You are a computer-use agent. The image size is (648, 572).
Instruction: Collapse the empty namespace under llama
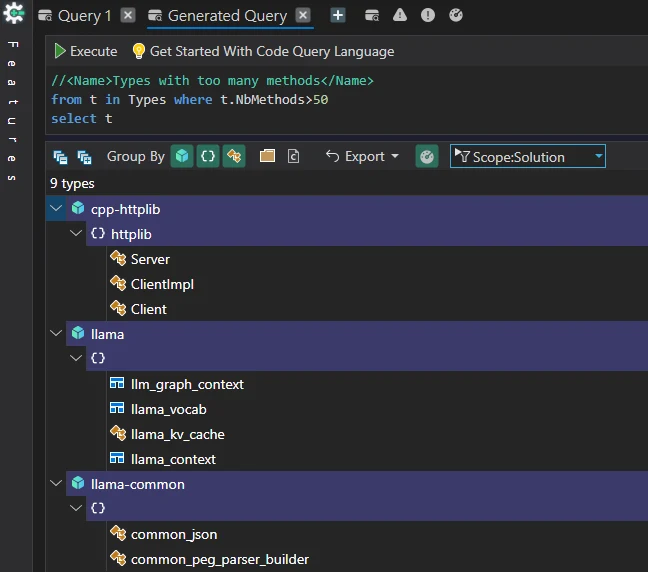pyautogui.click(x=76, y=358)
